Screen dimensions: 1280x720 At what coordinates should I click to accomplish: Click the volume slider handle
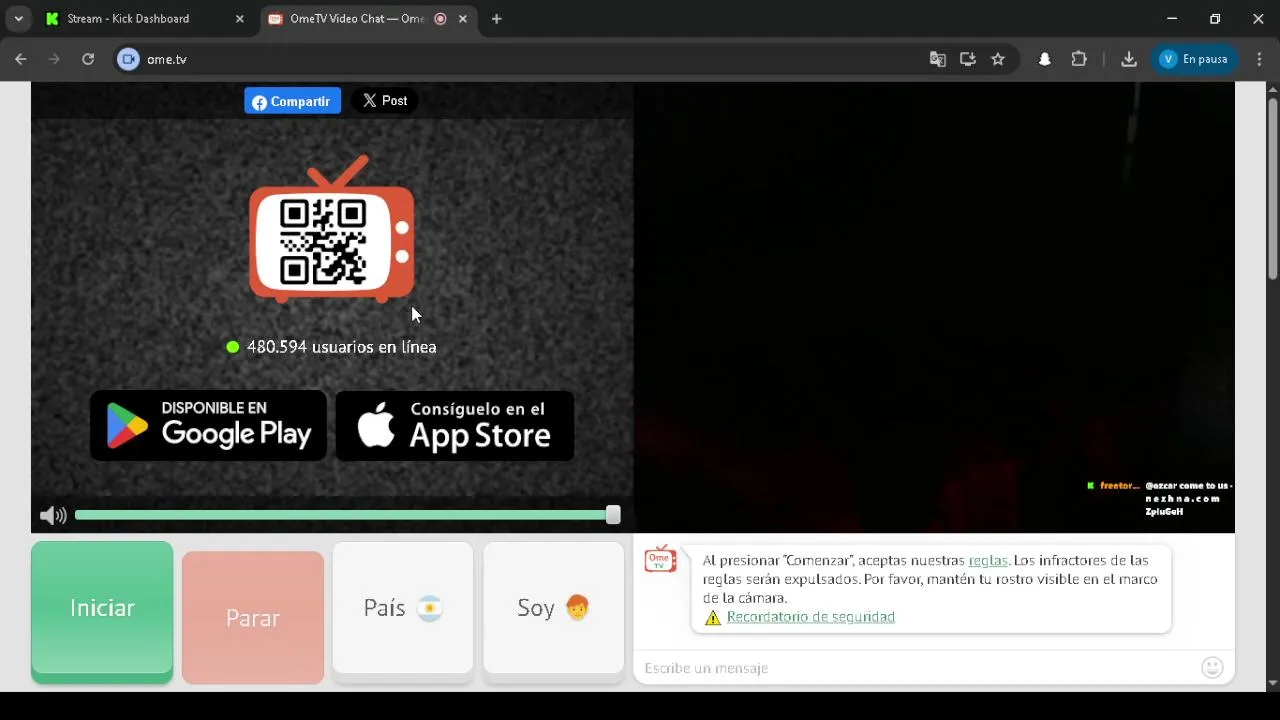[x=613, y=515]
